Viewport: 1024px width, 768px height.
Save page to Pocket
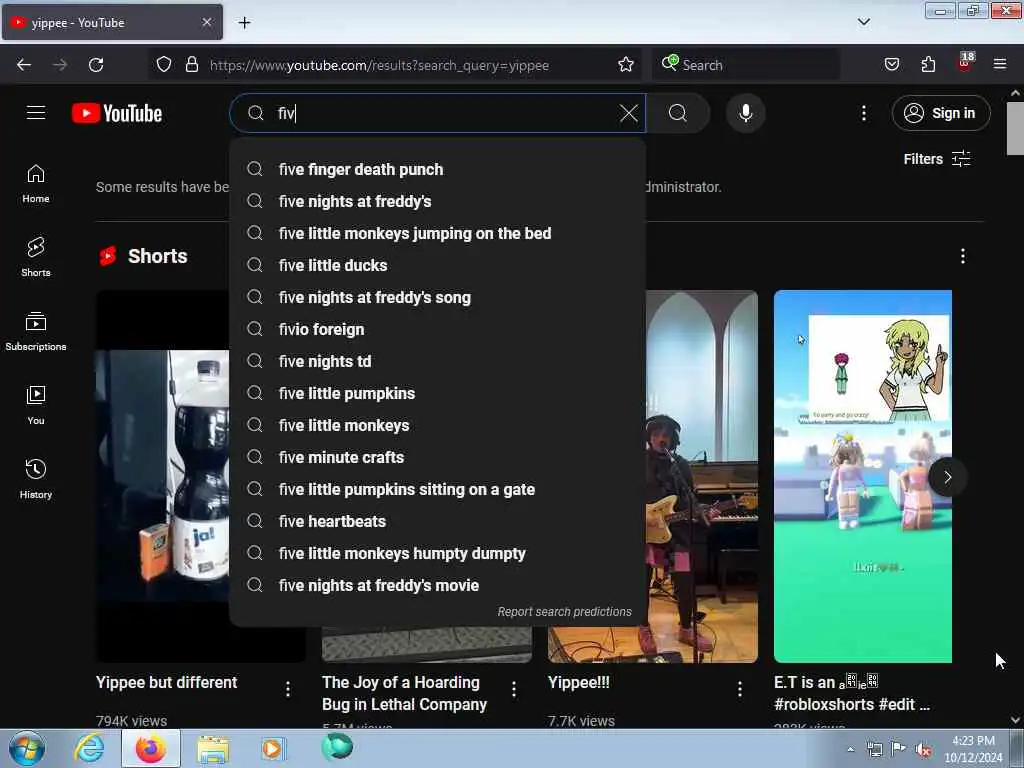(x=892, y=65)
